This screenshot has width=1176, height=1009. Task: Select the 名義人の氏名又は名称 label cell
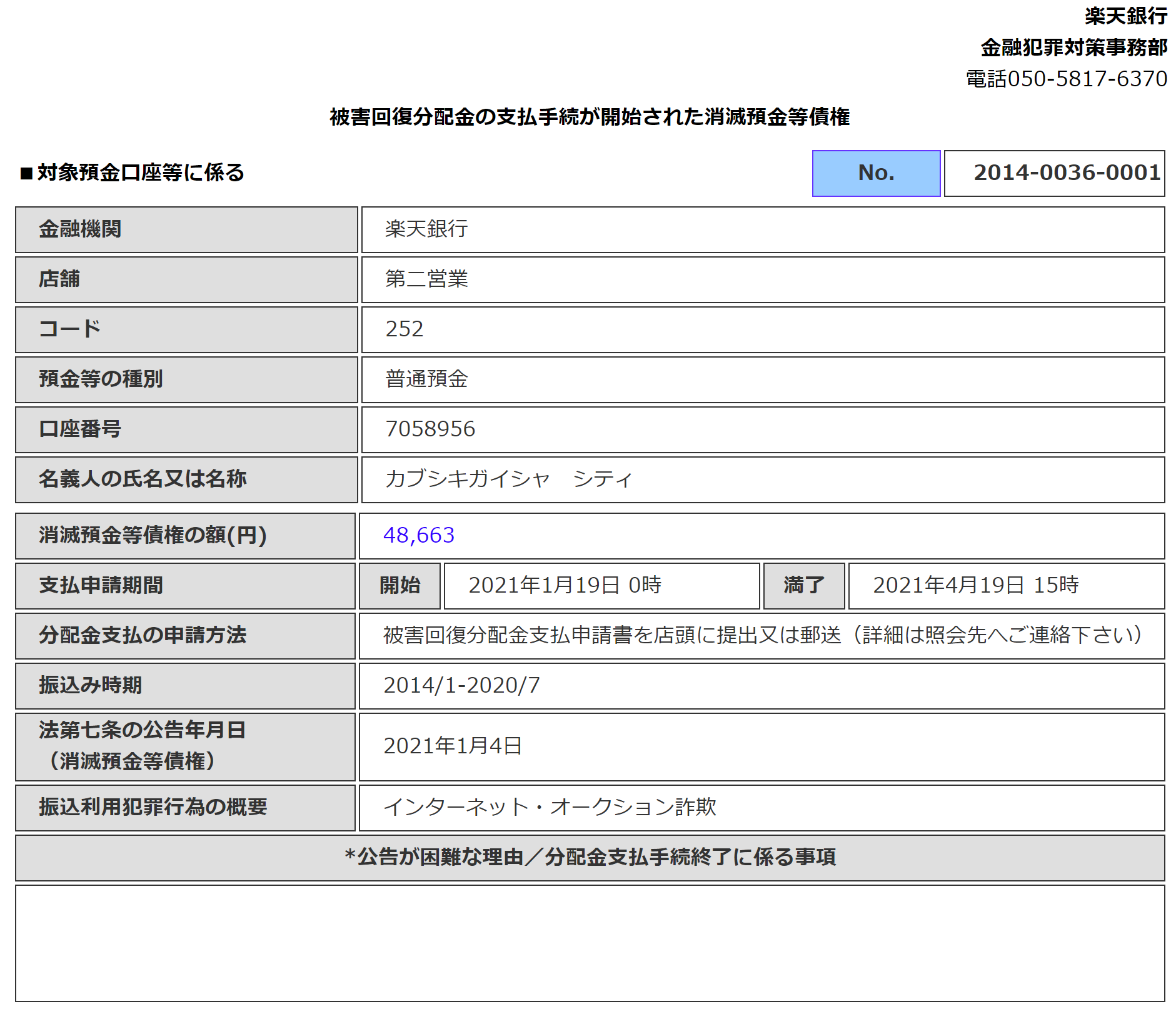click(x=186, y=479)
